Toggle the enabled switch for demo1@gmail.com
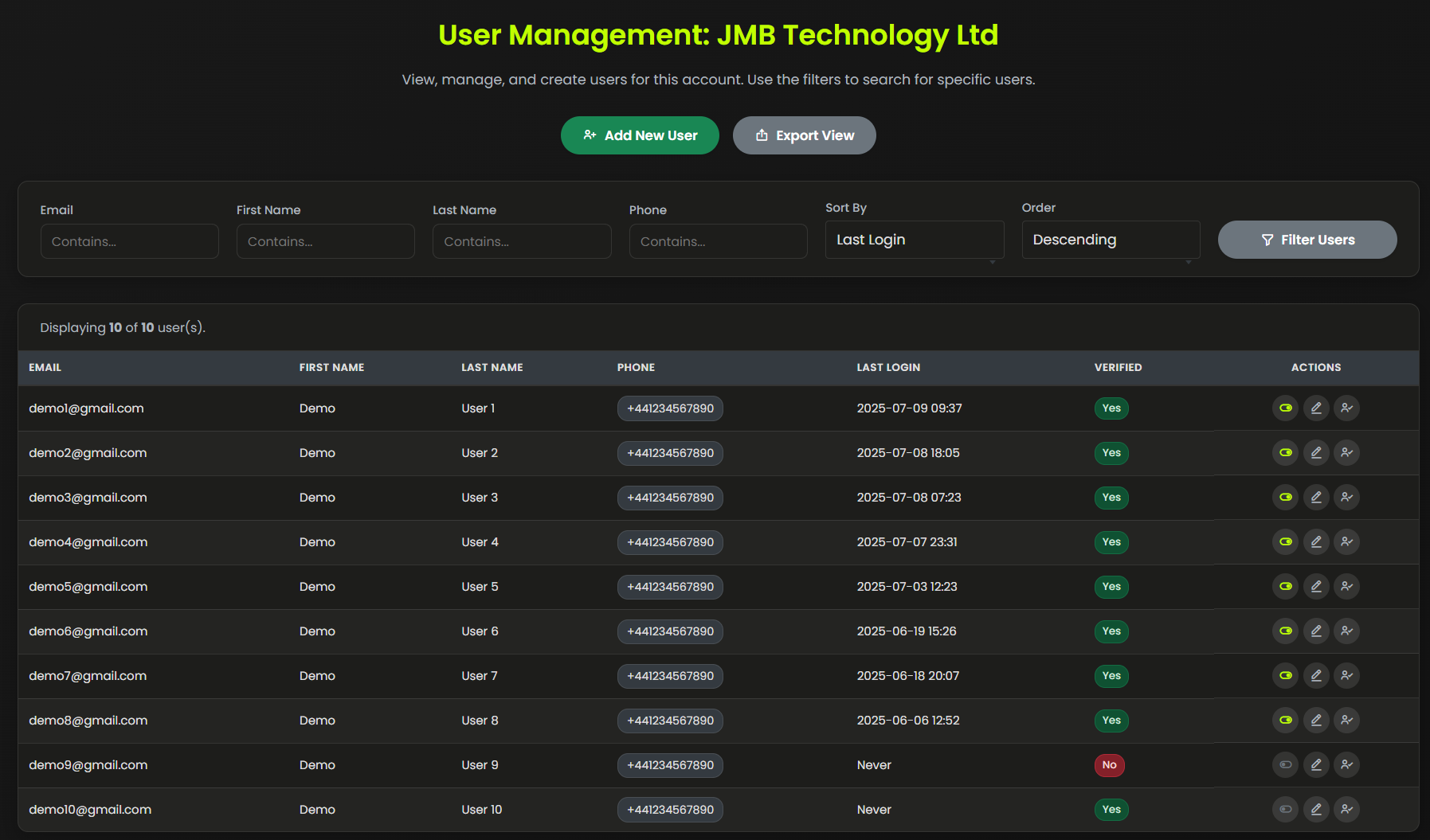 coord(1285,408)
